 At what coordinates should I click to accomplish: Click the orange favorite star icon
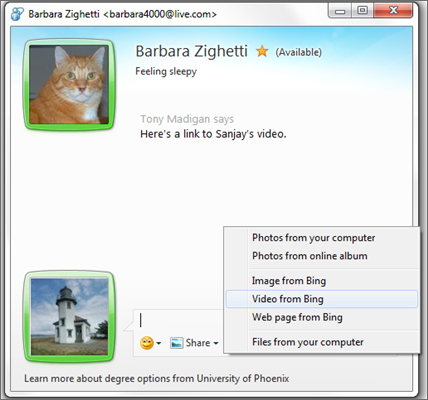[x=262, y=51]
